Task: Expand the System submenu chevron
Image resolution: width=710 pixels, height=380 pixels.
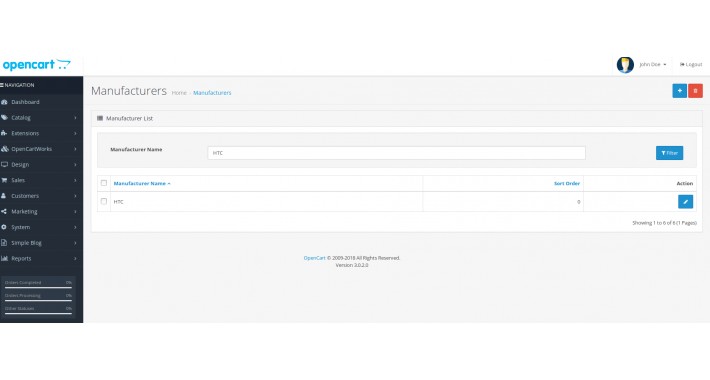Action: 75,227
